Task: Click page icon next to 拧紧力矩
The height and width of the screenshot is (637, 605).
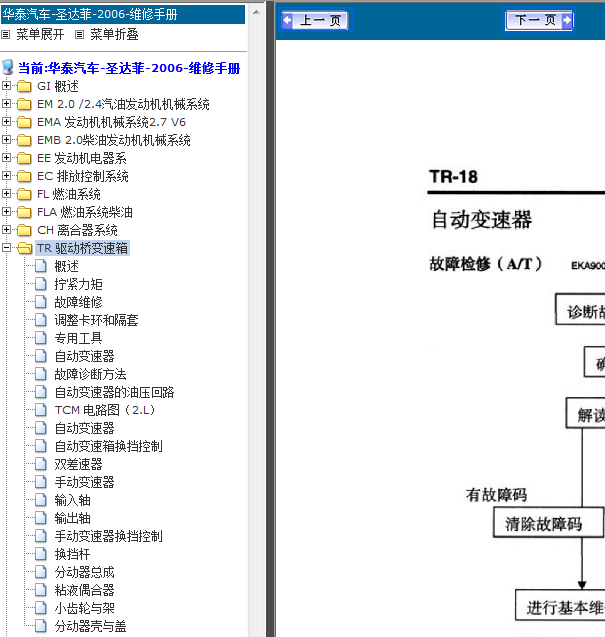Action: coord(41,284)
